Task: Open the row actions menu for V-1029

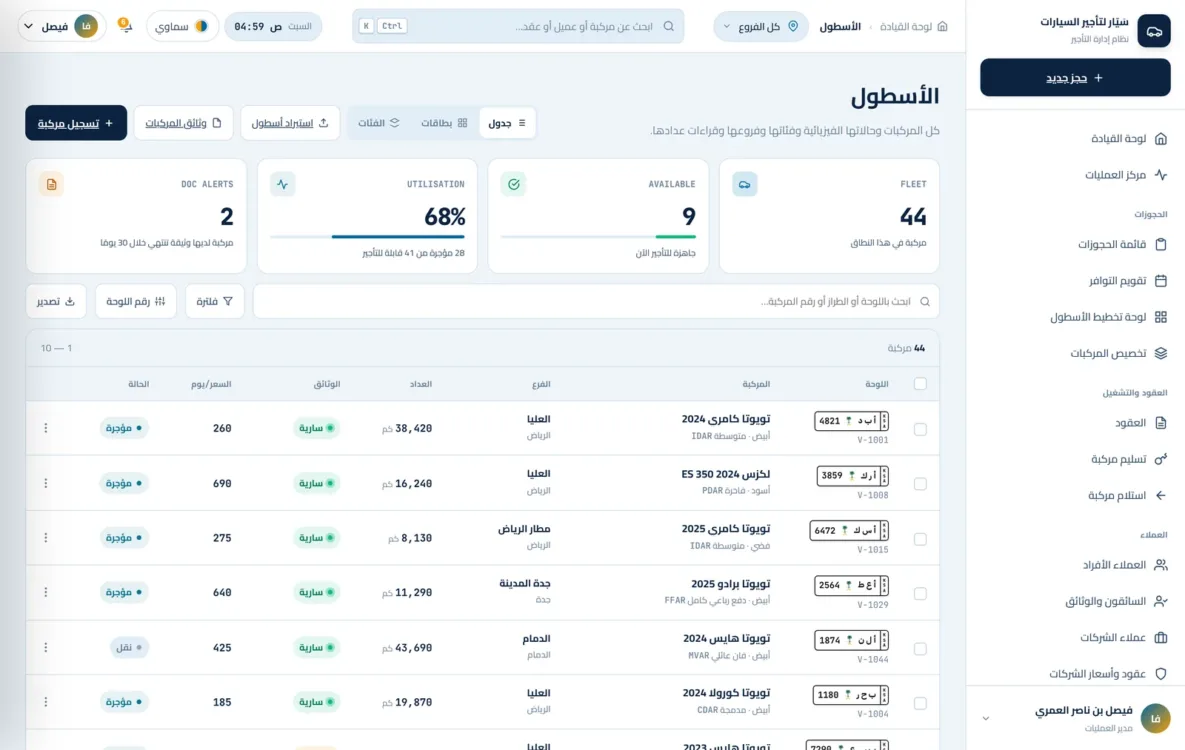Action: coord(45,592)
